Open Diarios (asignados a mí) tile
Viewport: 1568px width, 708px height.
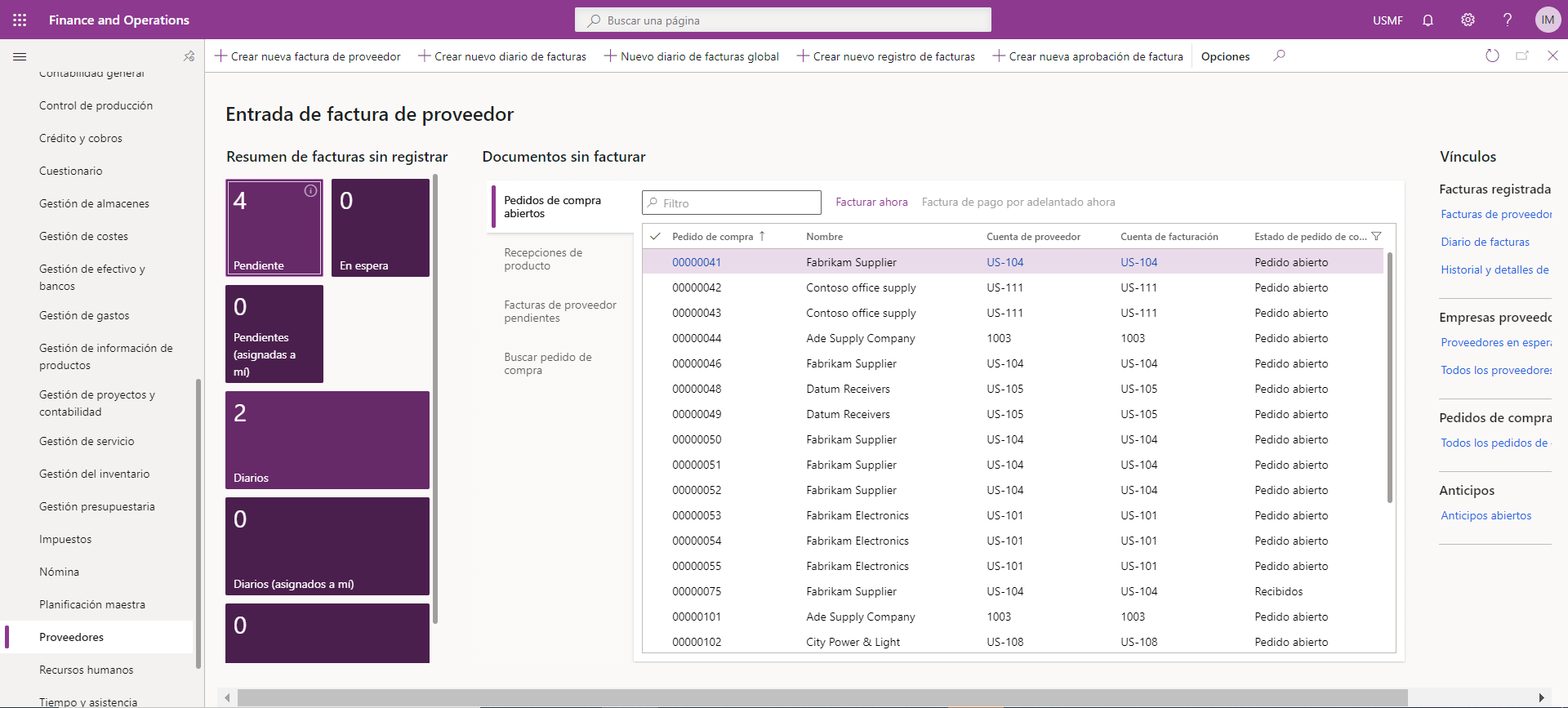327,546
